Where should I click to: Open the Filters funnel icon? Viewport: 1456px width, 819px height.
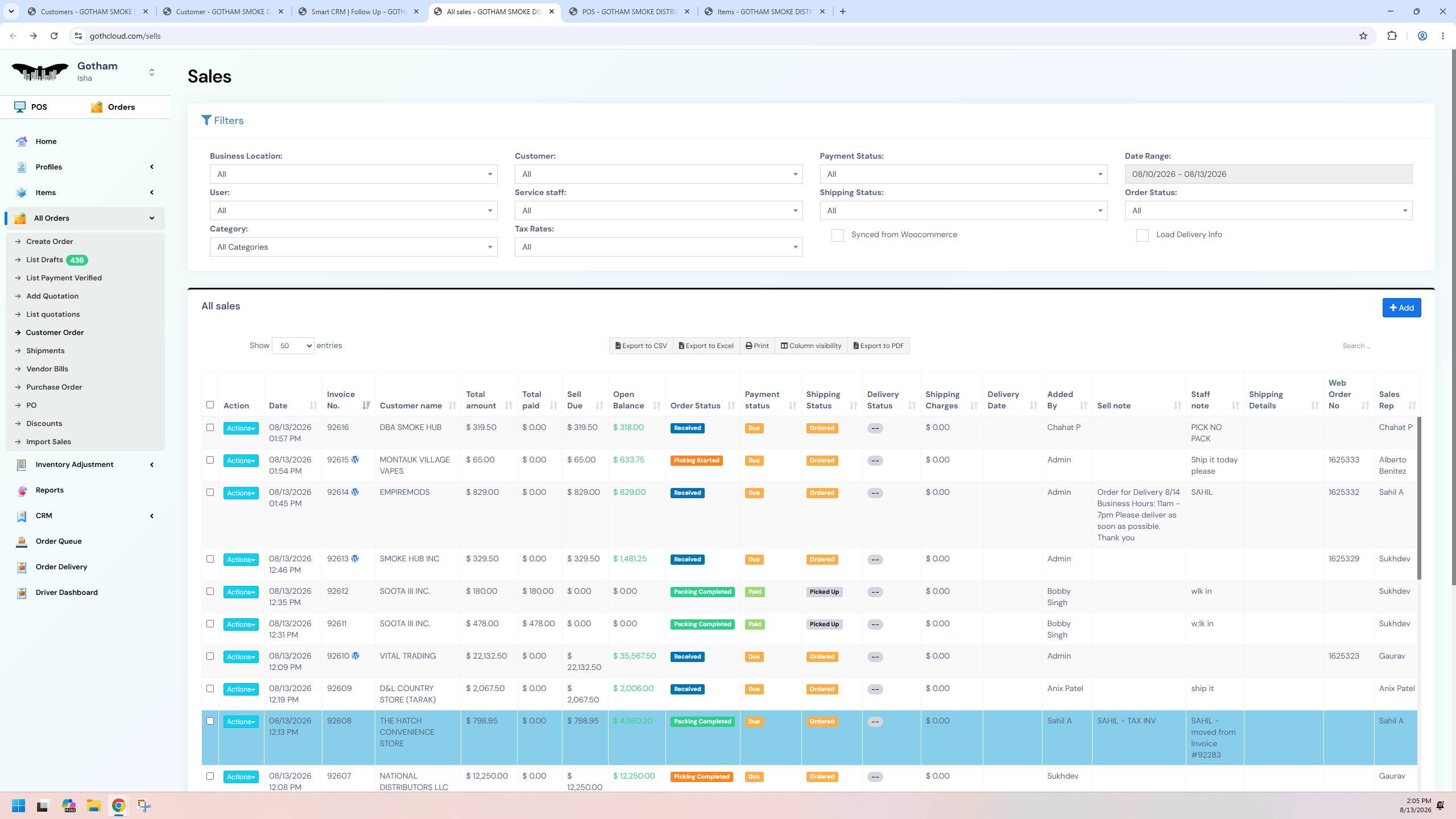[206, 121]
